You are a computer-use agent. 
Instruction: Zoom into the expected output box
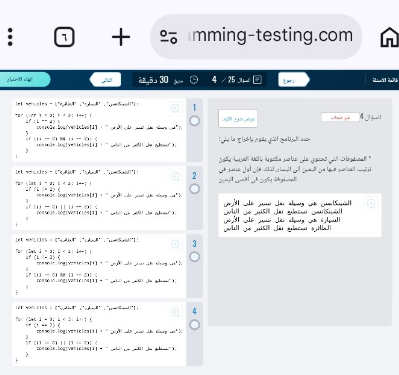(371, 203)
